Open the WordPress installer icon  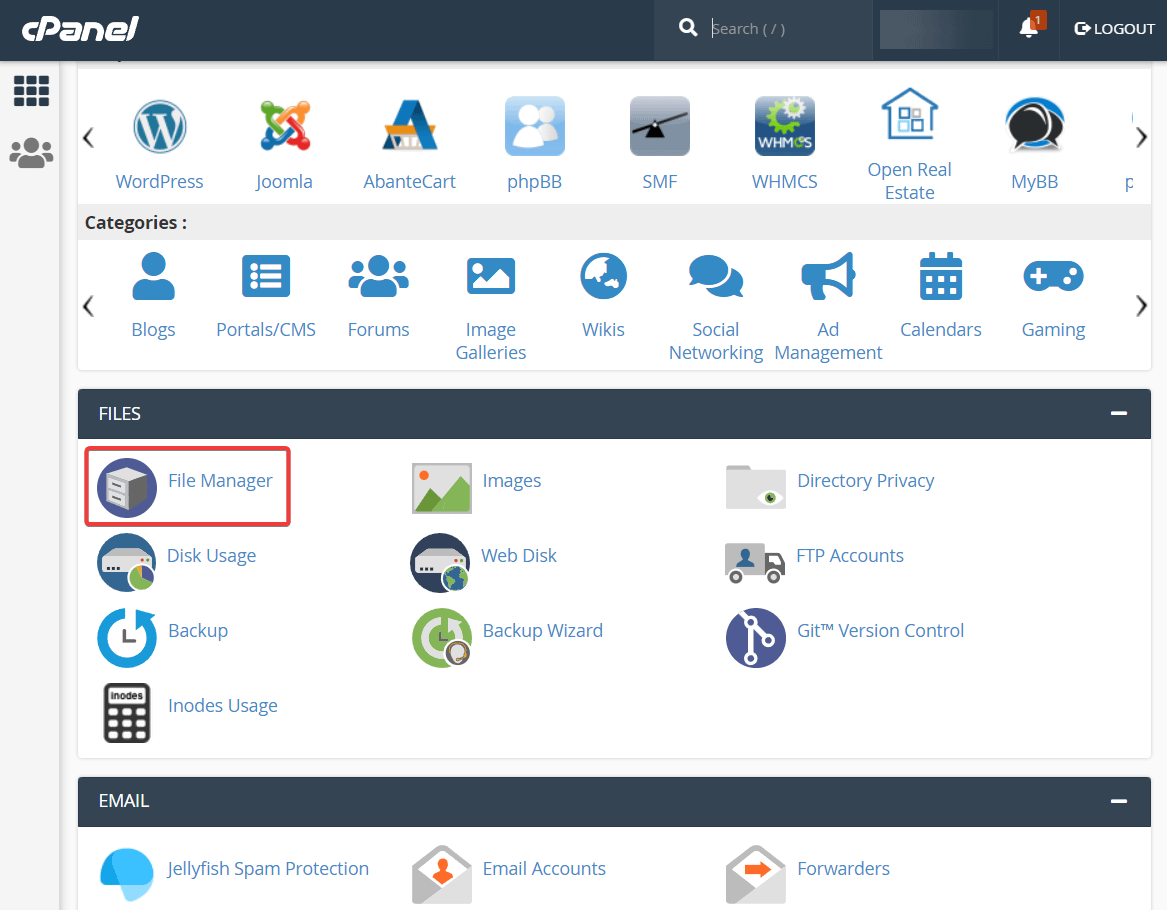[159, 126]
